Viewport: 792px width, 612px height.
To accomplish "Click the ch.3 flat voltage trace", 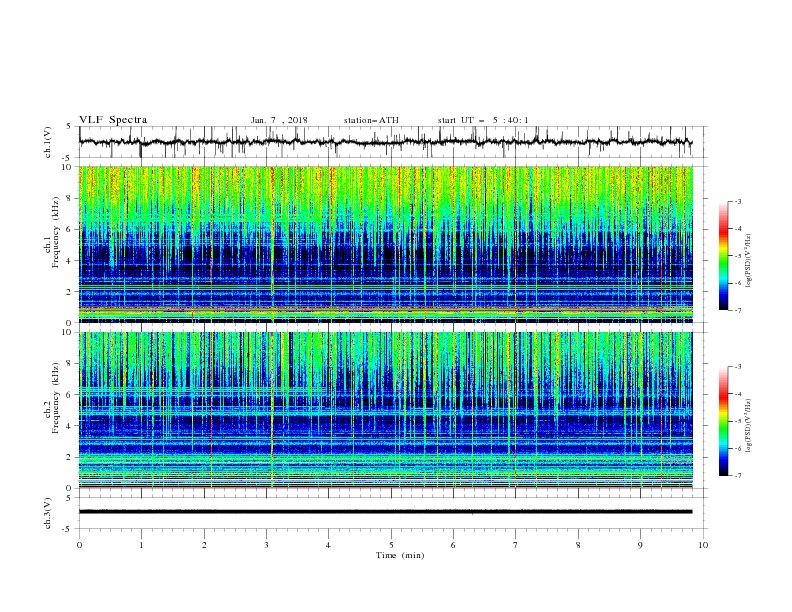I will (x=385, y=512).
